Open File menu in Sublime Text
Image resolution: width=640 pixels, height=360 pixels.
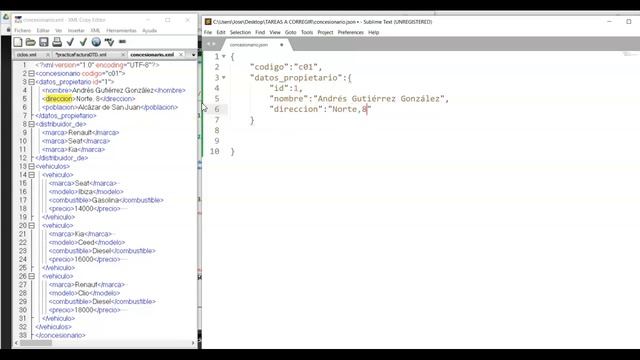click(208, 32)
